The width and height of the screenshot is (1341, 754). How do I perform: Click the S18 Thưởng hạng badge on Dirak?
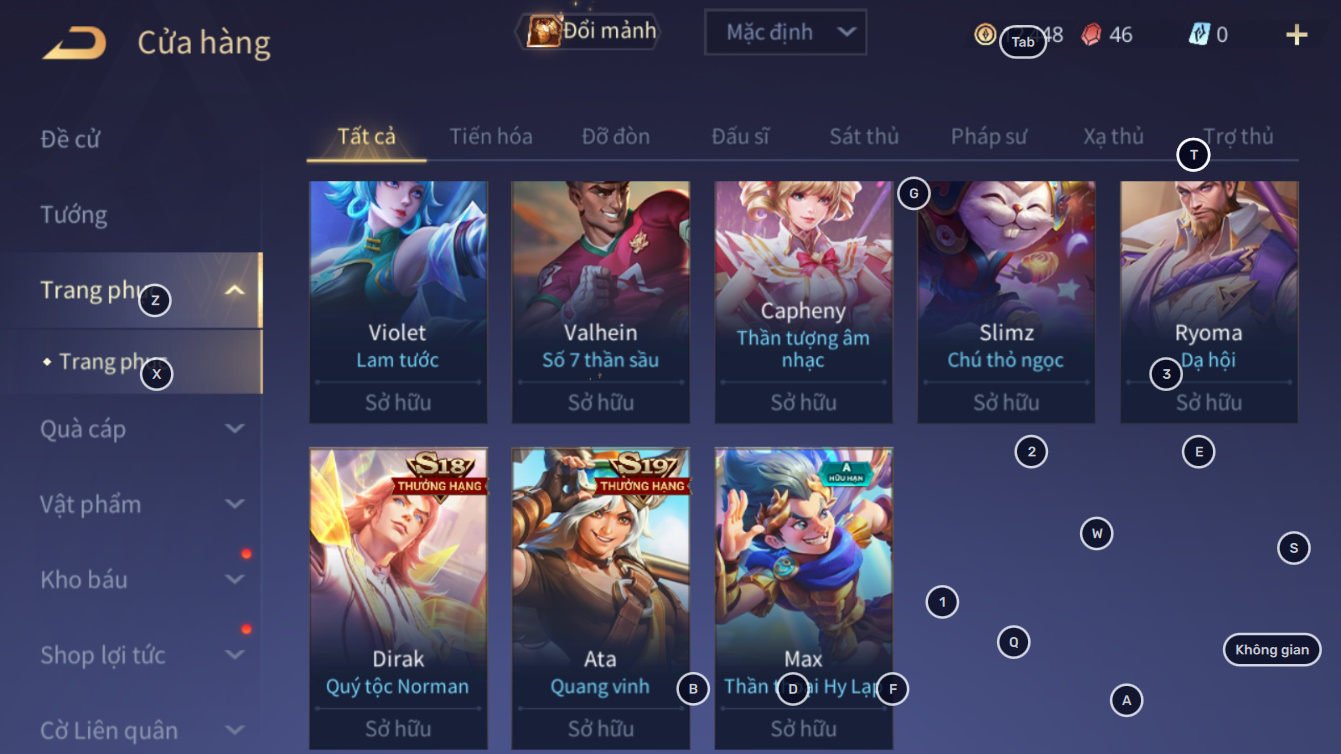[x=442, y=472]
